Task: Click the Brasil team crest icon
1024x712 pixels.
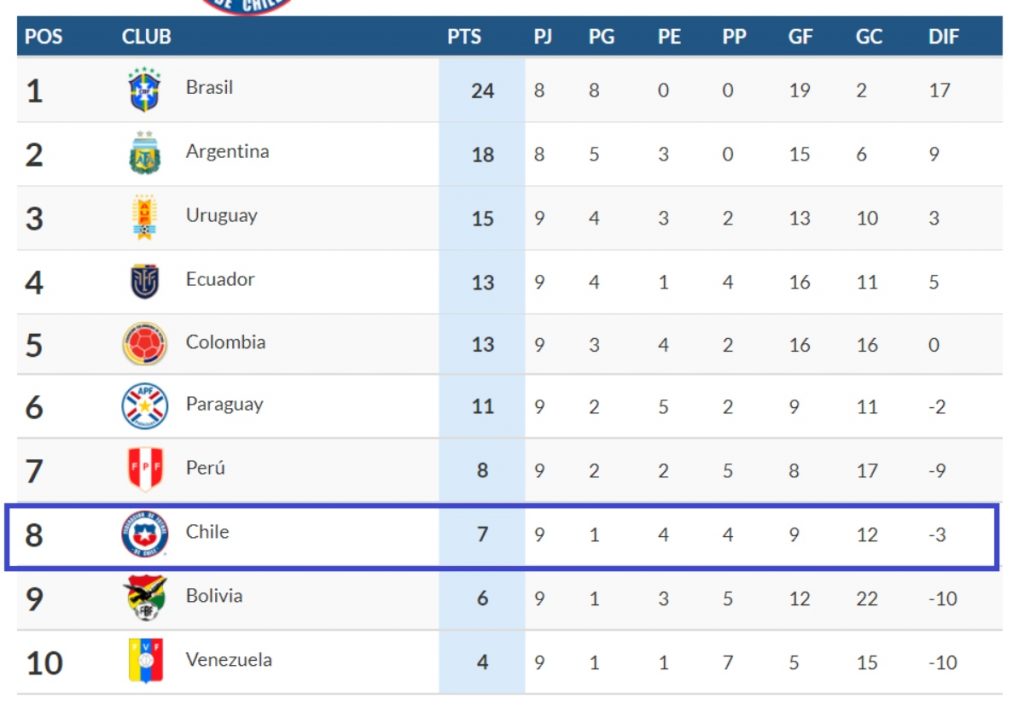Action: click(x=144, y=90)
